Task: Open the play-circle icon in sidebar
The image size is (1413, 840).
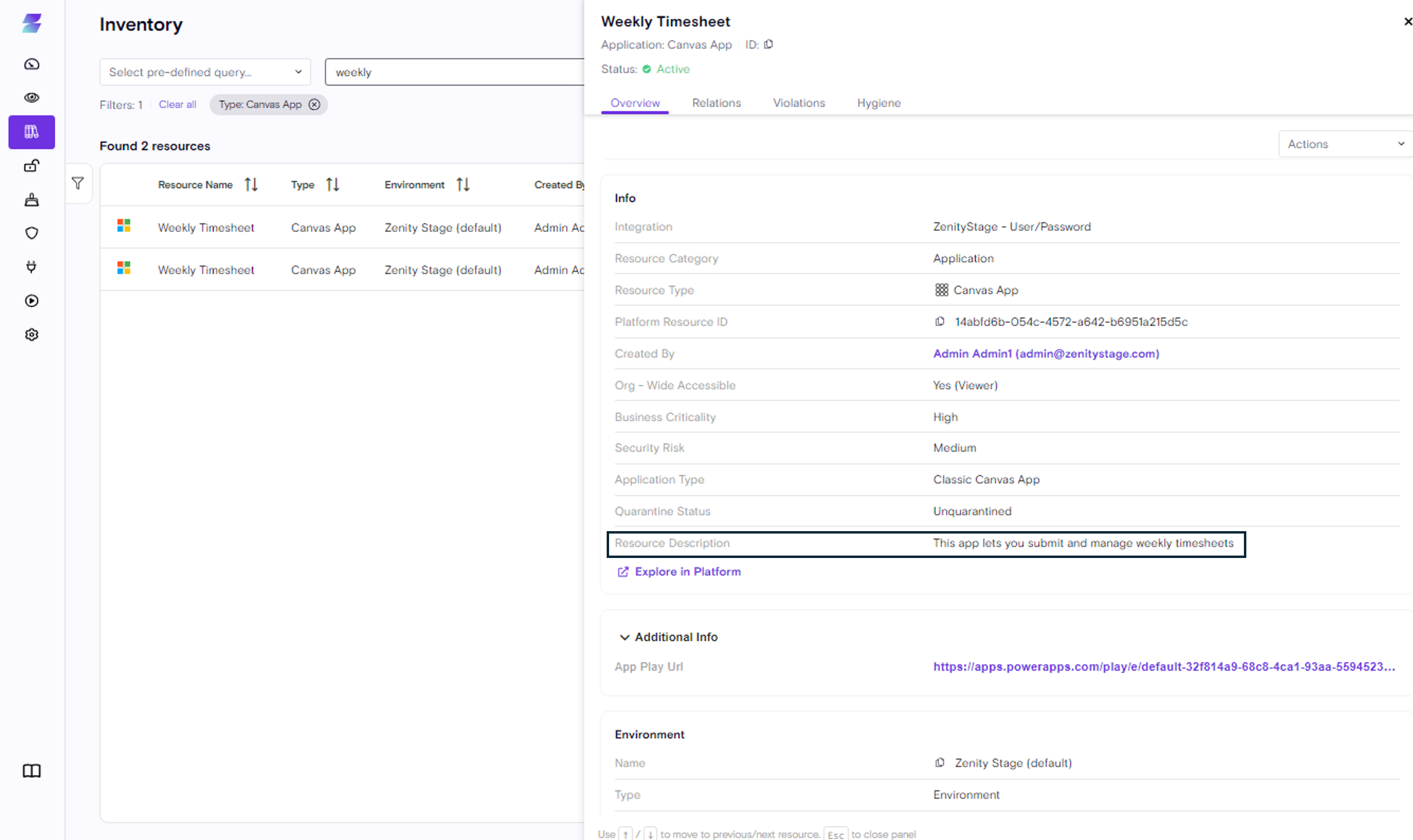Action: (32, 301)
